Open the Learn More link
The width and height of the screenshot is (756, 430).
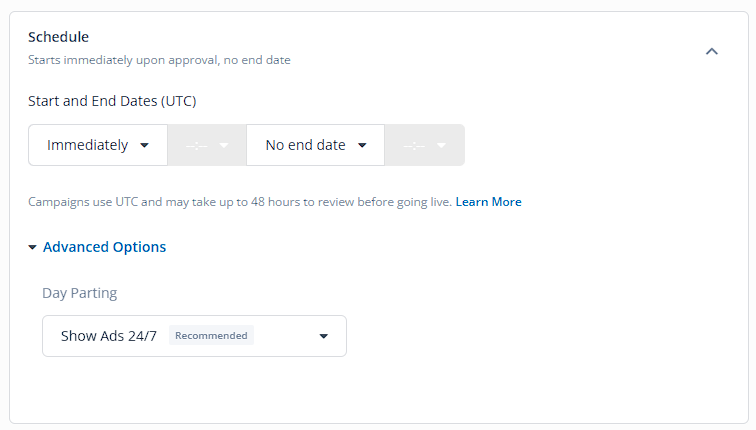488,202
